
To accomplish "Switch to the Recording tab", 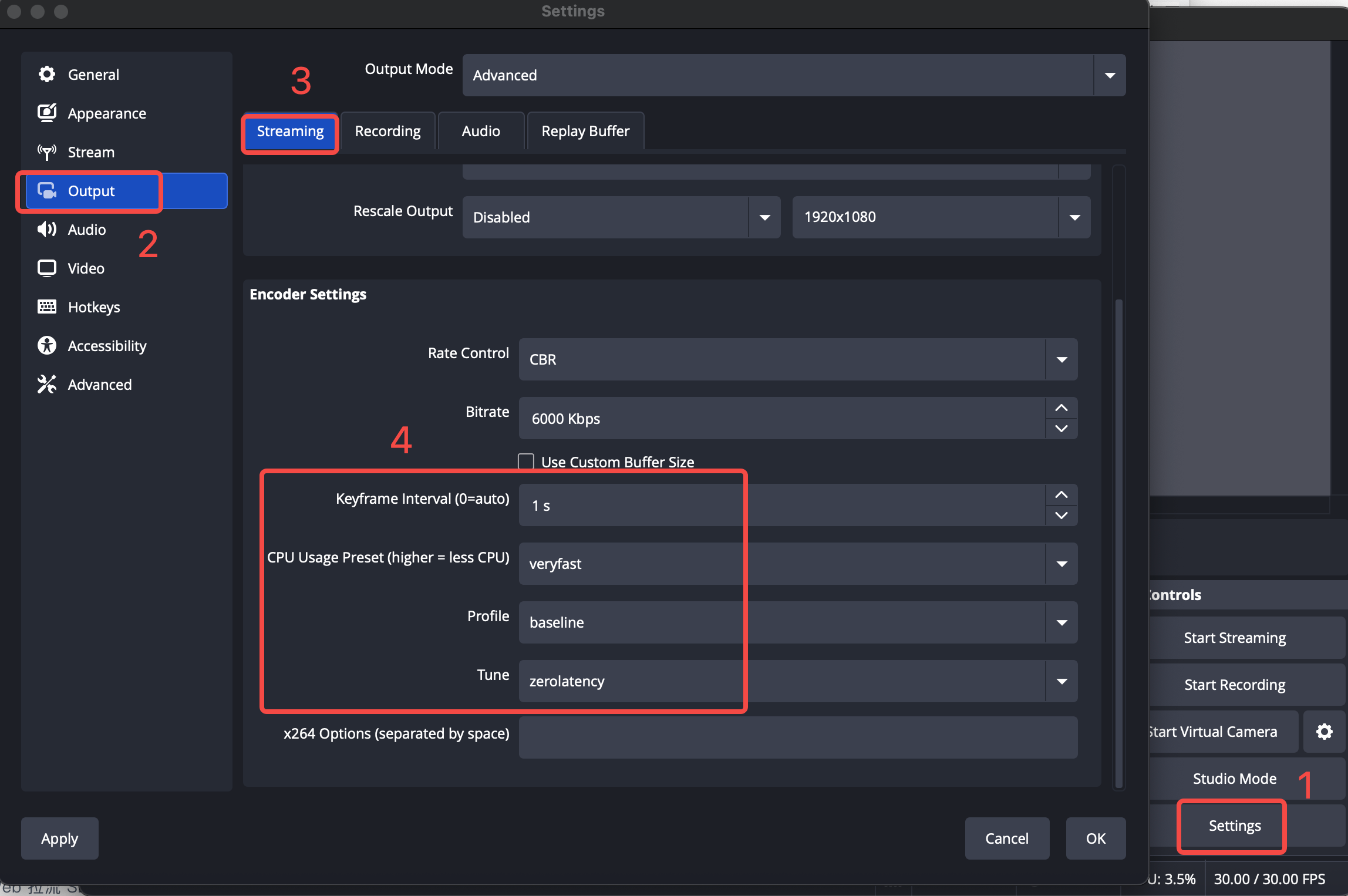I will click(387, 131).
